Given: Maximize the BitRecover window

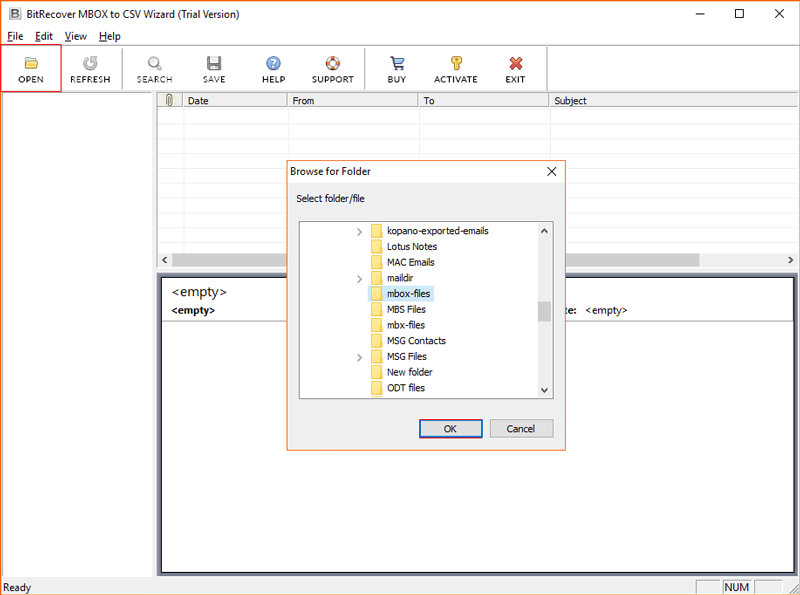Looking at the screenshot, I should point(739,14).
